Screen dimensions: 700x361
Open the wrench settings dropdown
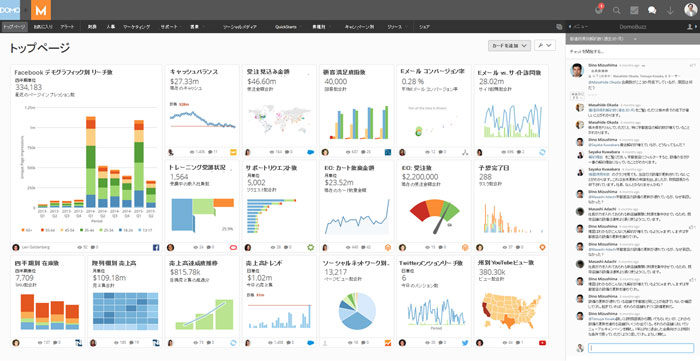tap(545, 46)
